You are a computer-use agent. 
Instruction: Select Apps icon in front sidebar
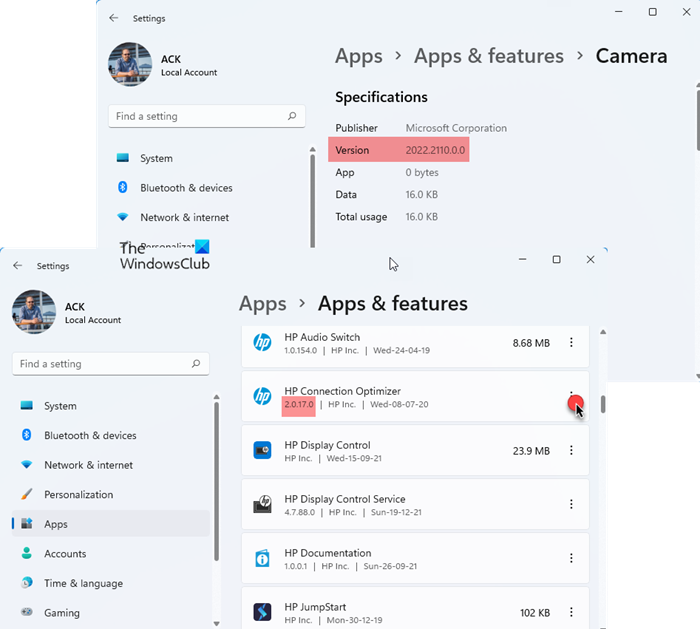27,524
